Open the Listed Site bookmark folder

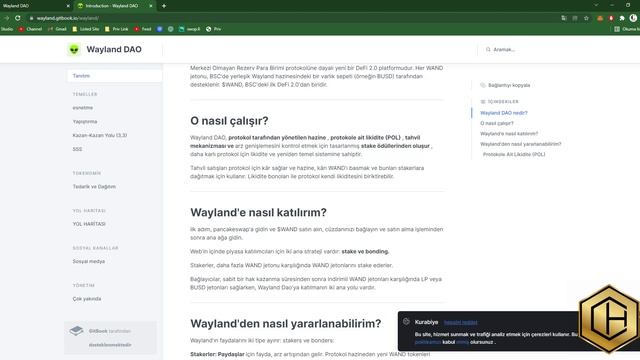pyautogui.click(x=86, y=29)
